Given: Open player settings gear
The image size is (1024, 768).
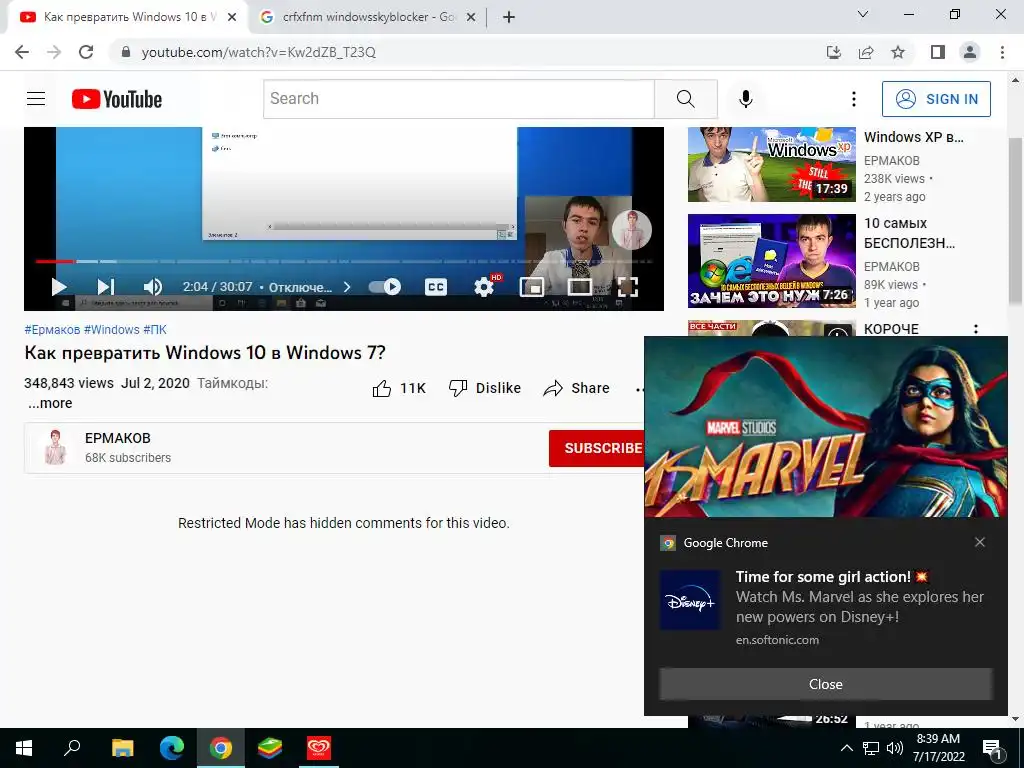Looking at the screenshot, I should 484,287.
